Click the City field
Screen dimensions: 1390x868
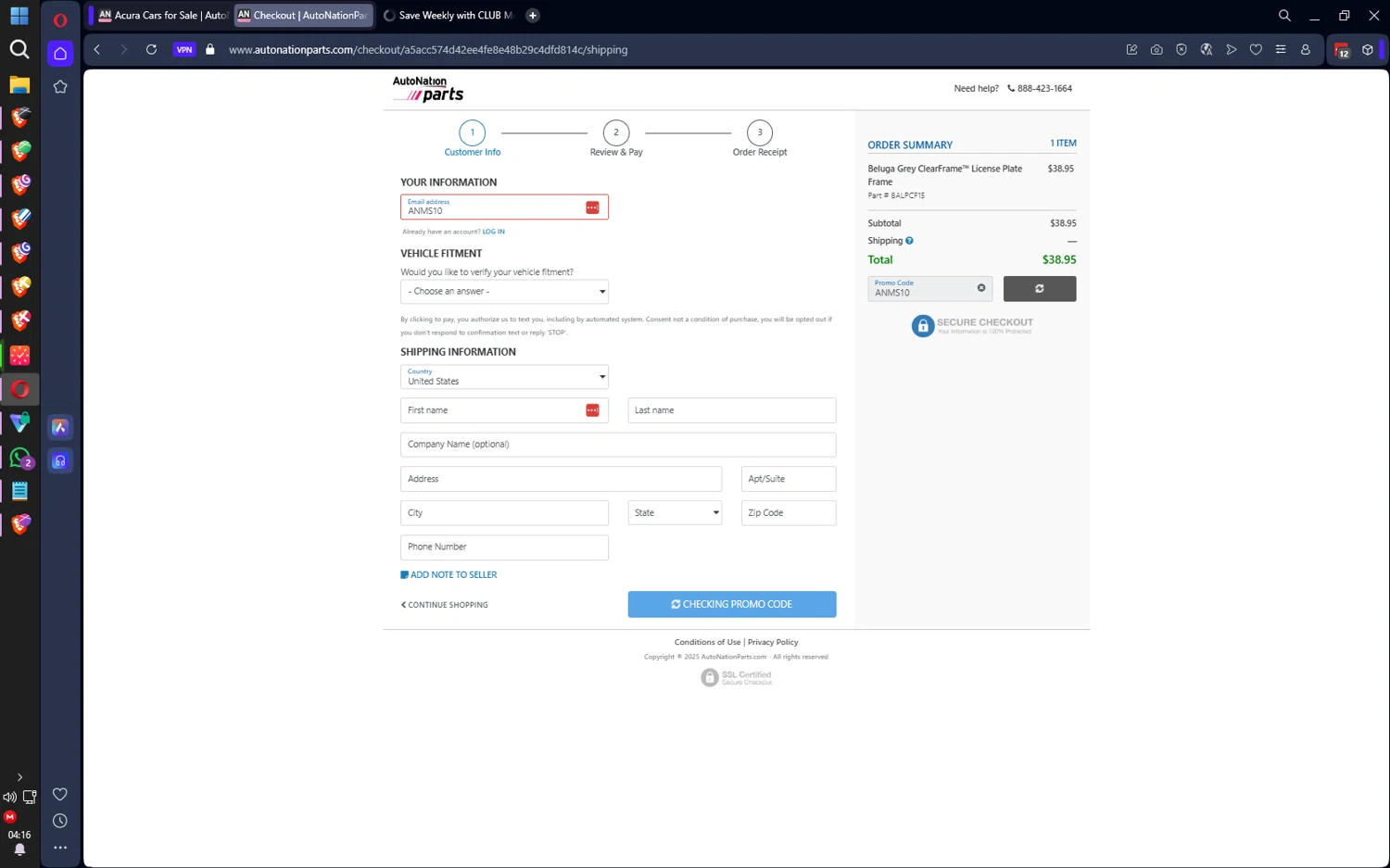(x=504, y=513)
